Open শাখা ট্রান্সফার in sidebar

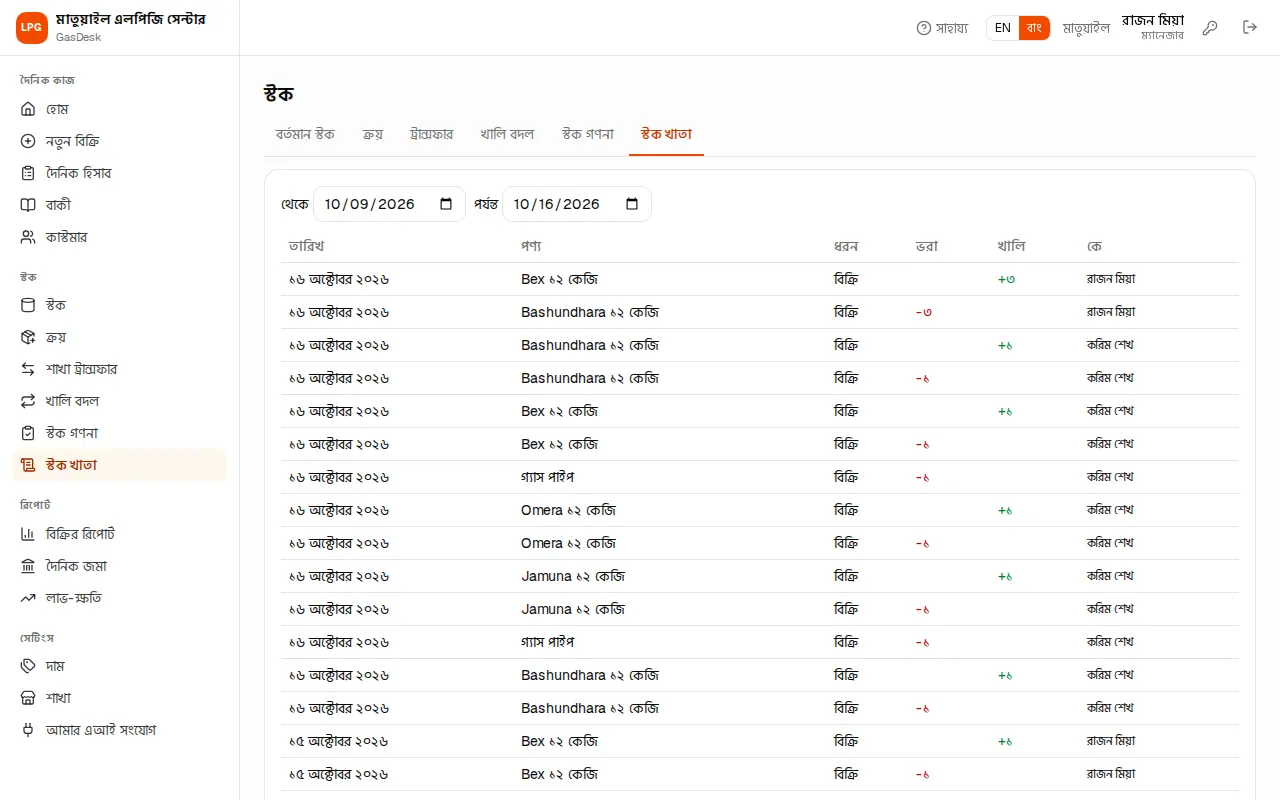(x=119, y=369)
